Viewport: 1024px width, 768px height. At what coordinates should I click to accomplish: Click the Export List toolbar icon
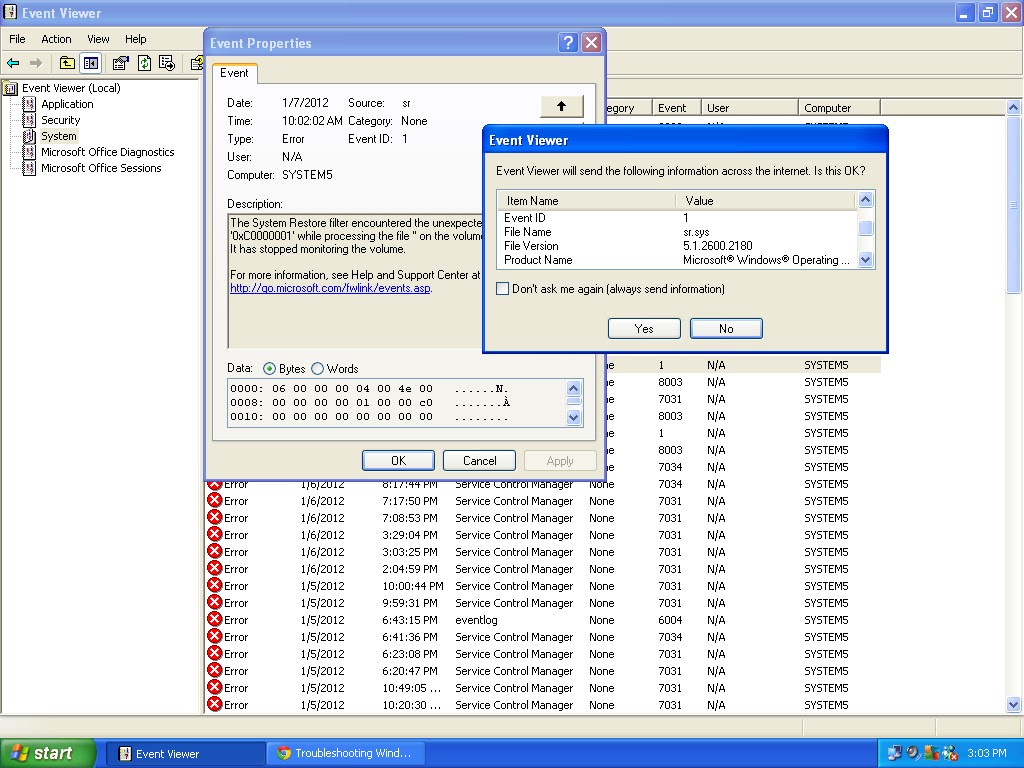pyautogui.click(x=167, y=63)
